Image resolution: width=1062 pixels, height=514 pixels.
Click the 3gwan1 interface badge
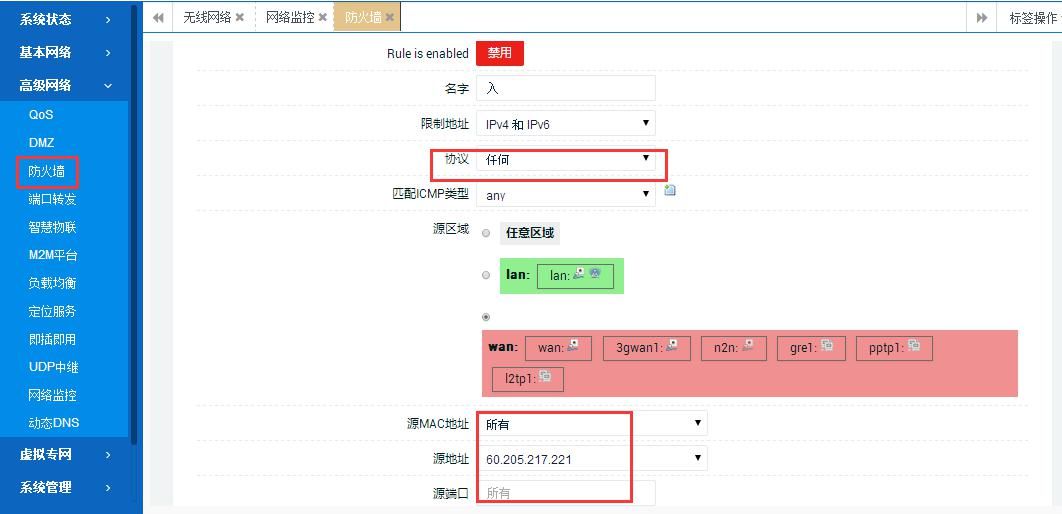[x=646, y=347]
